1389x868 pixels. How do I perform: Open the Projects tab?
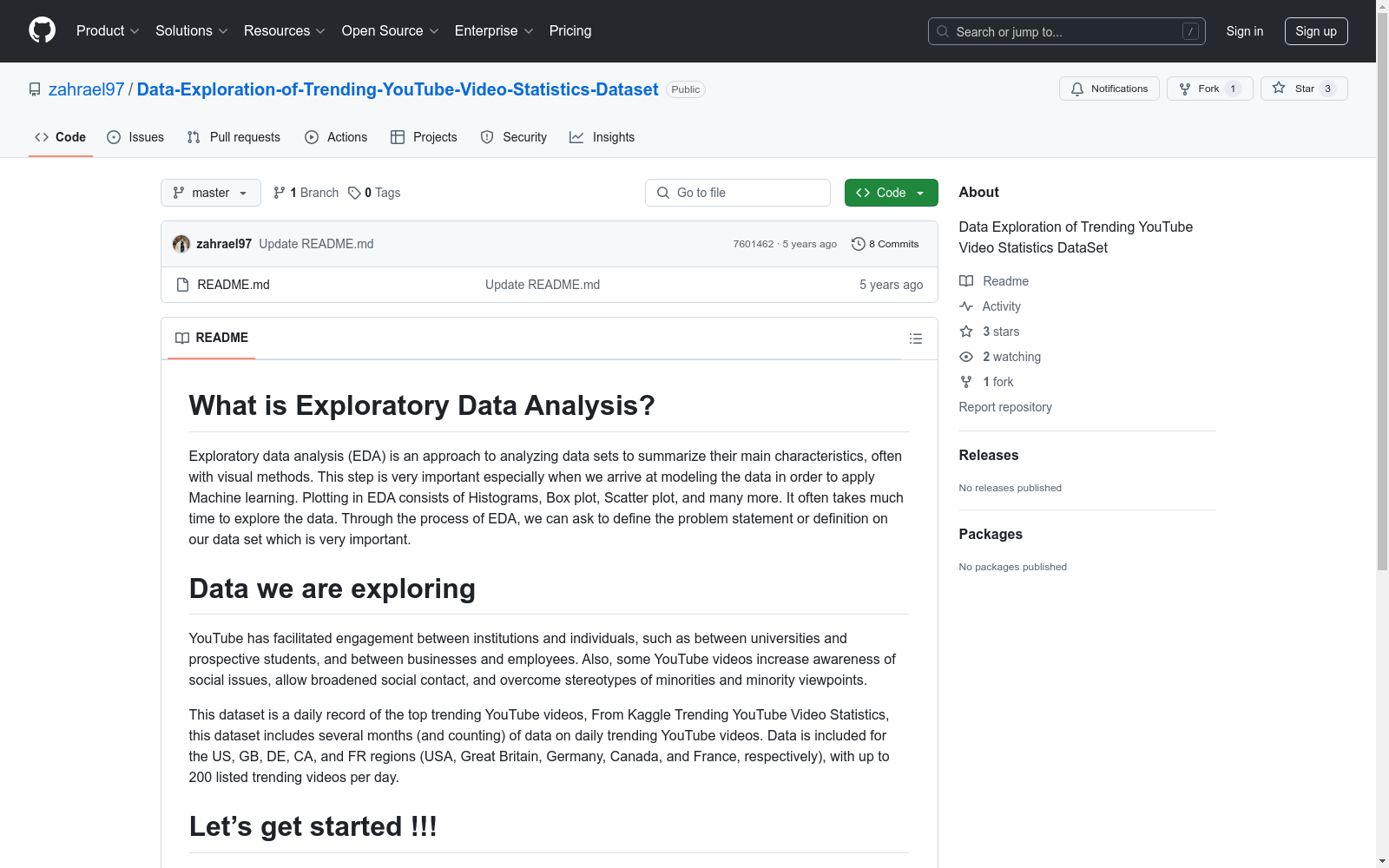(424, 137)
